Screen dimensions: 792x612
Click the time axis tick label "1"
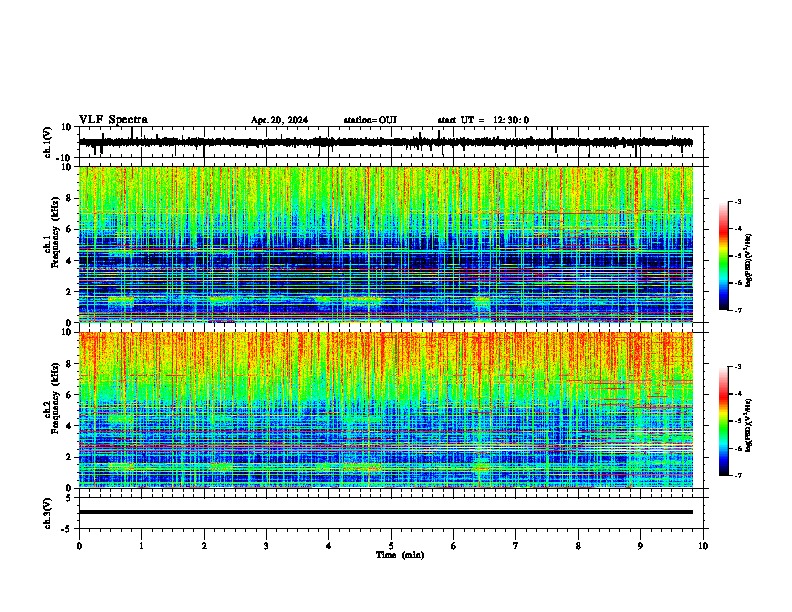[141, 546]
